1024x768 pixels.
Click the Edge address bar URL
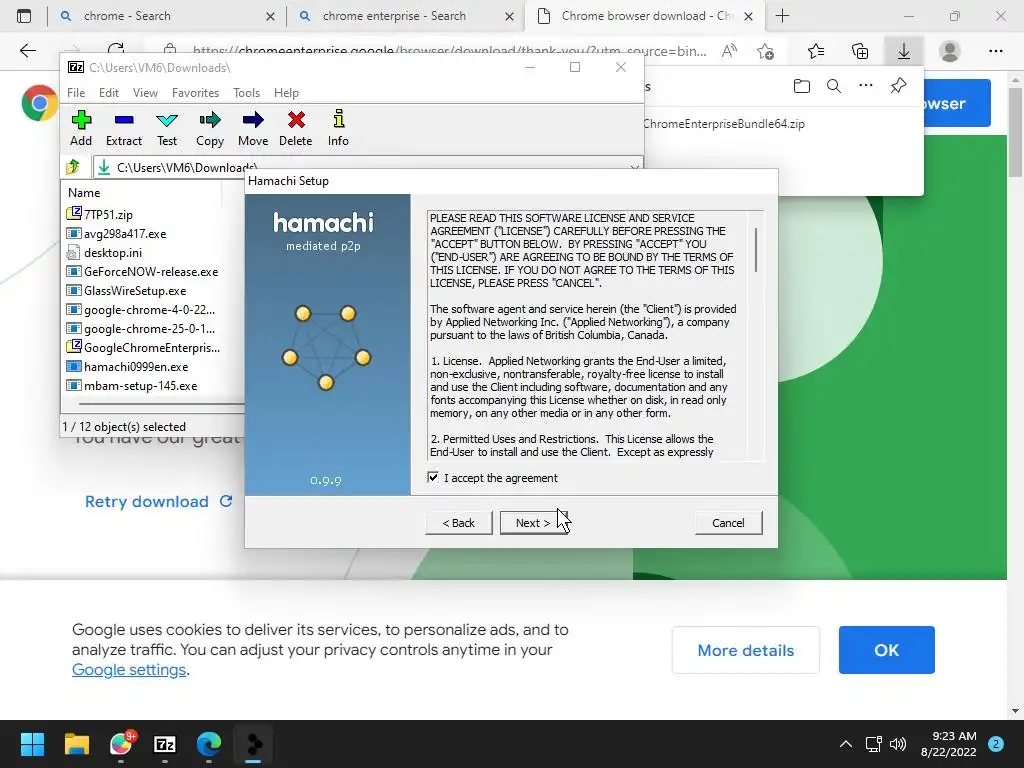pyautogui.click(x=449, y=51)
